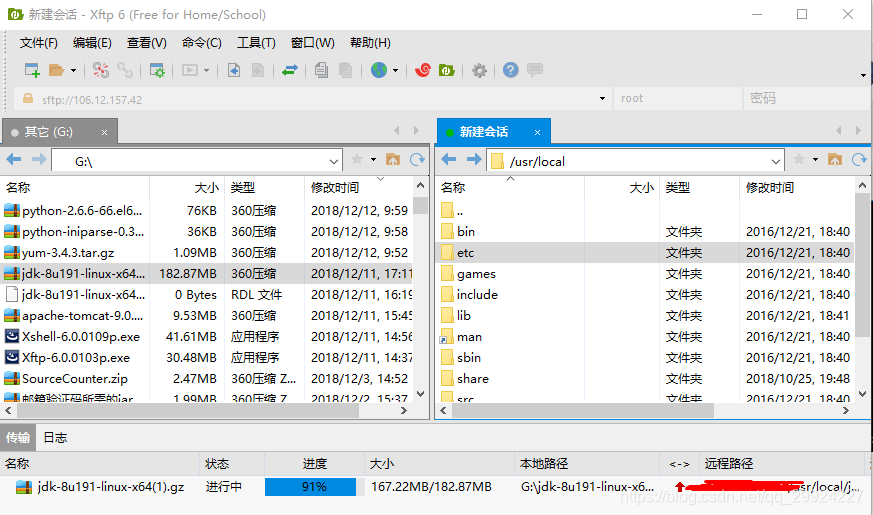Sort the remote list by 名称 column
The height and width of the screenshot is (515, 873).
pyautogui.click(x=510, y=188)
